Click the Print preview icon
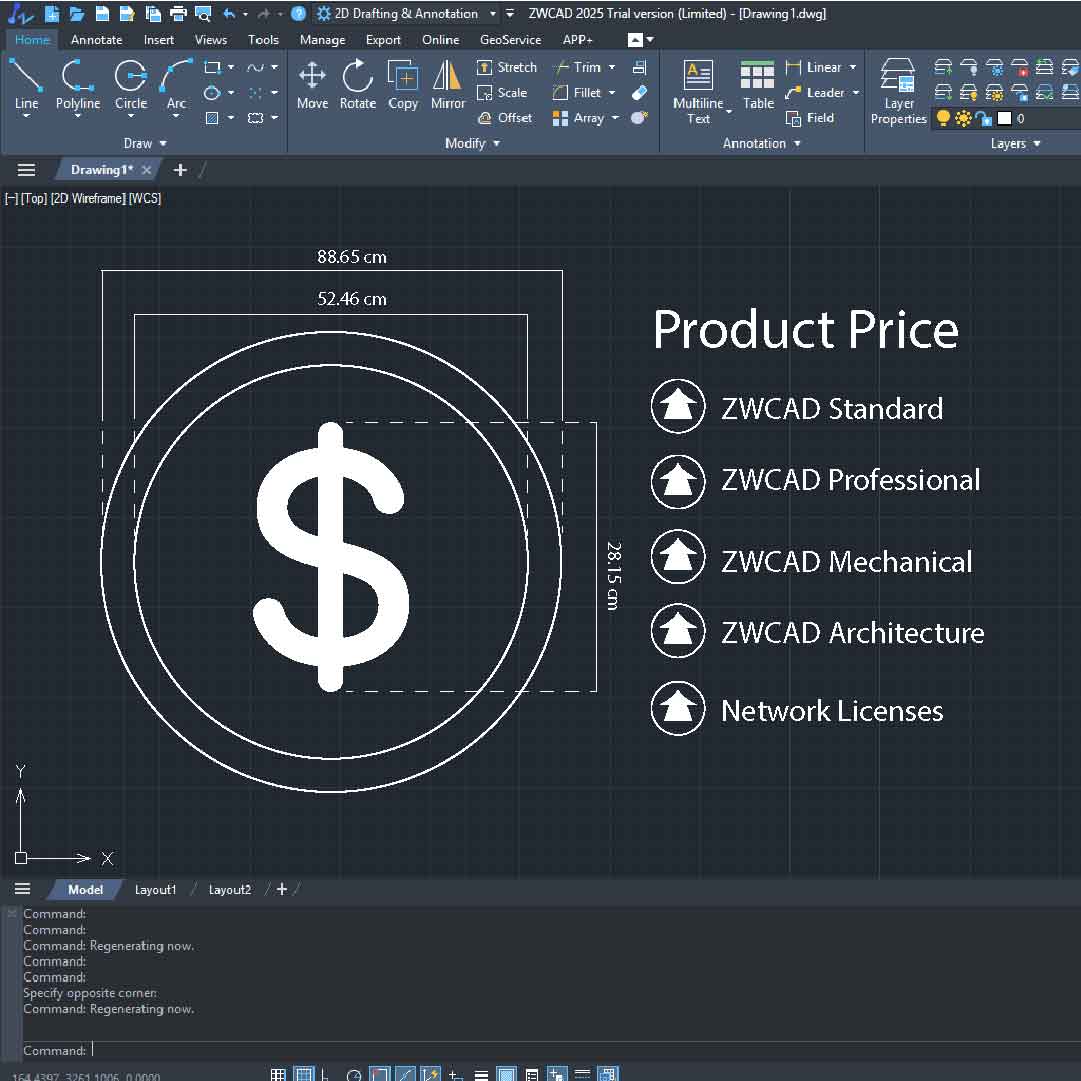Viewport: 1081px width, 1081px height. [x=203, y=13]
